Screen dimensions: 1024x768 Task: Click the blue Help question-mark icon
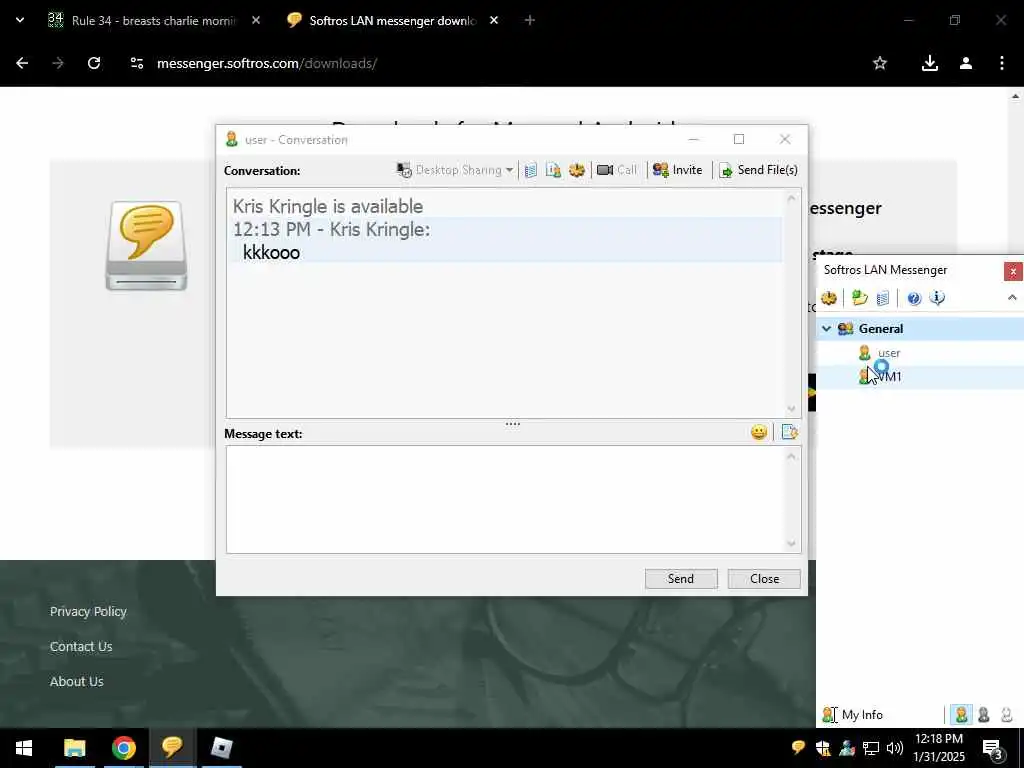coord(914,298)
